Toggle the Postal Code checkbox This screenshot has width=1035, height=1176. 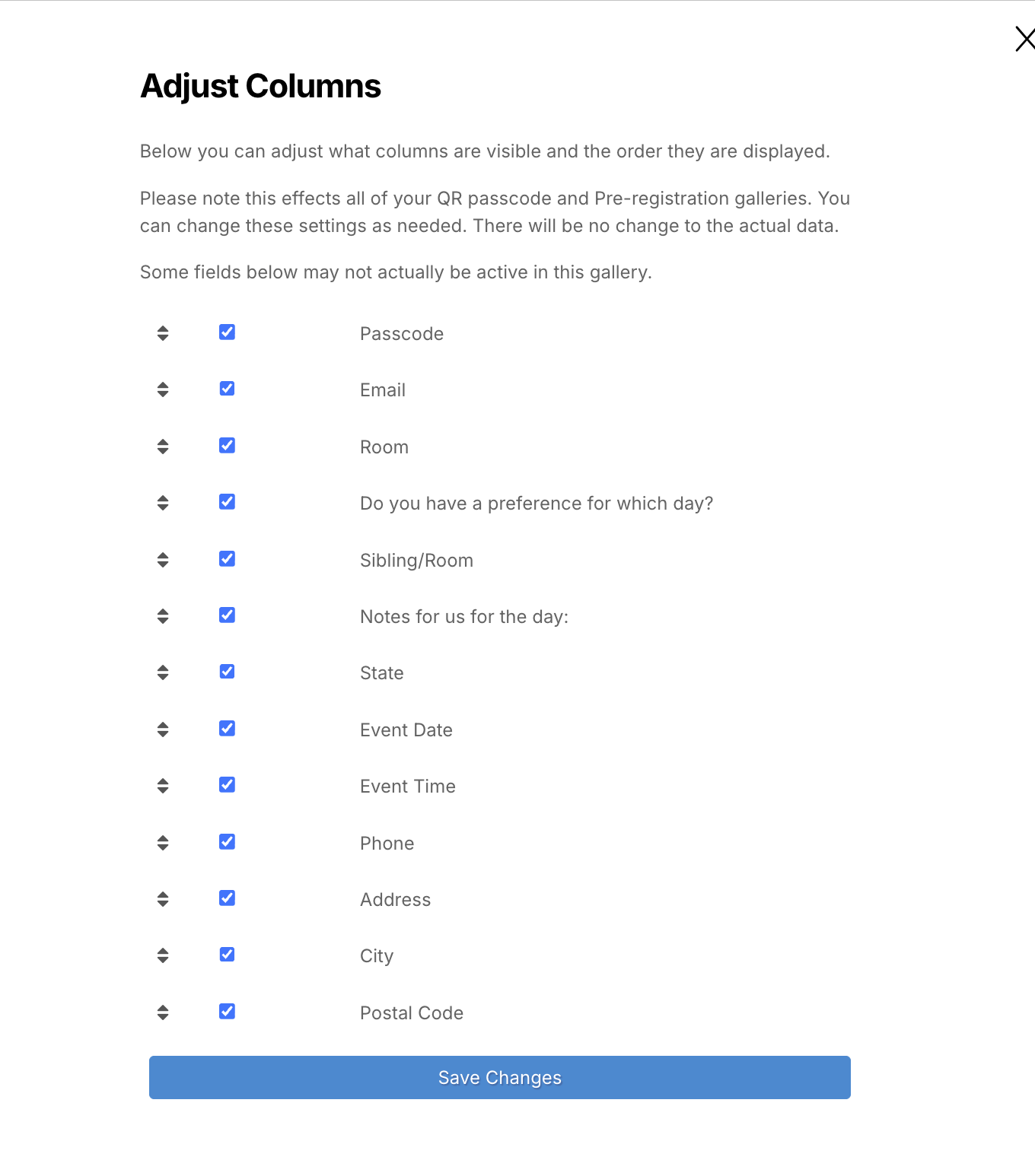tap(227, 1012)
